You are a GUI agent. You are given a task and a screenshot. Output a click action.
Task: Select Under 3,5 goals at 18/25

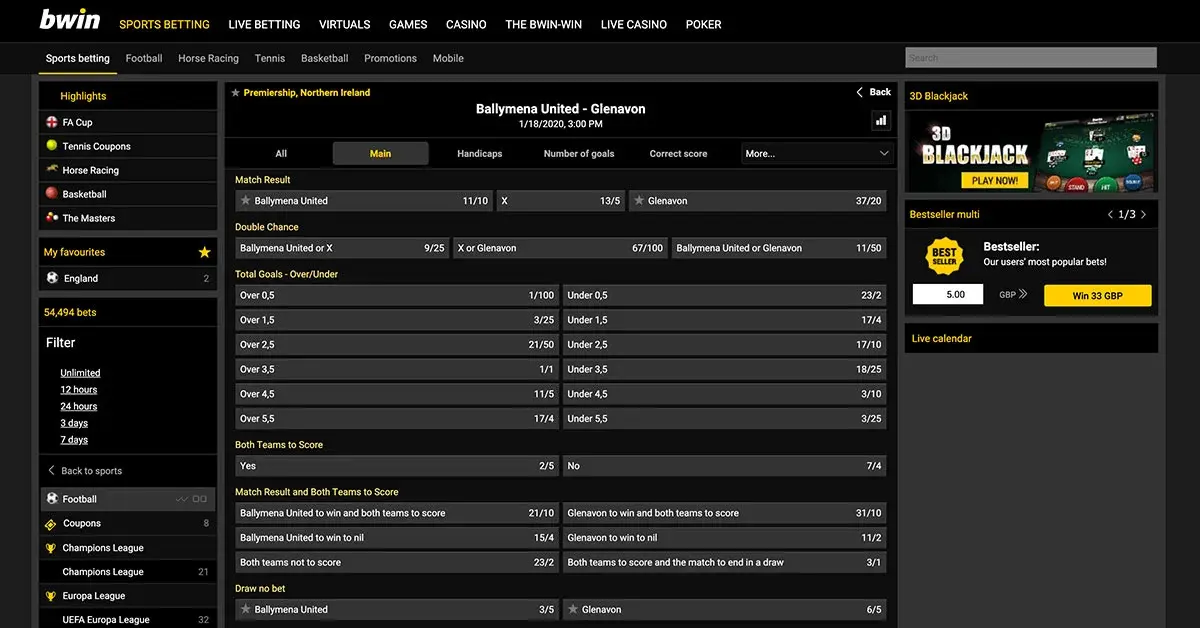(x=725, y=369)
